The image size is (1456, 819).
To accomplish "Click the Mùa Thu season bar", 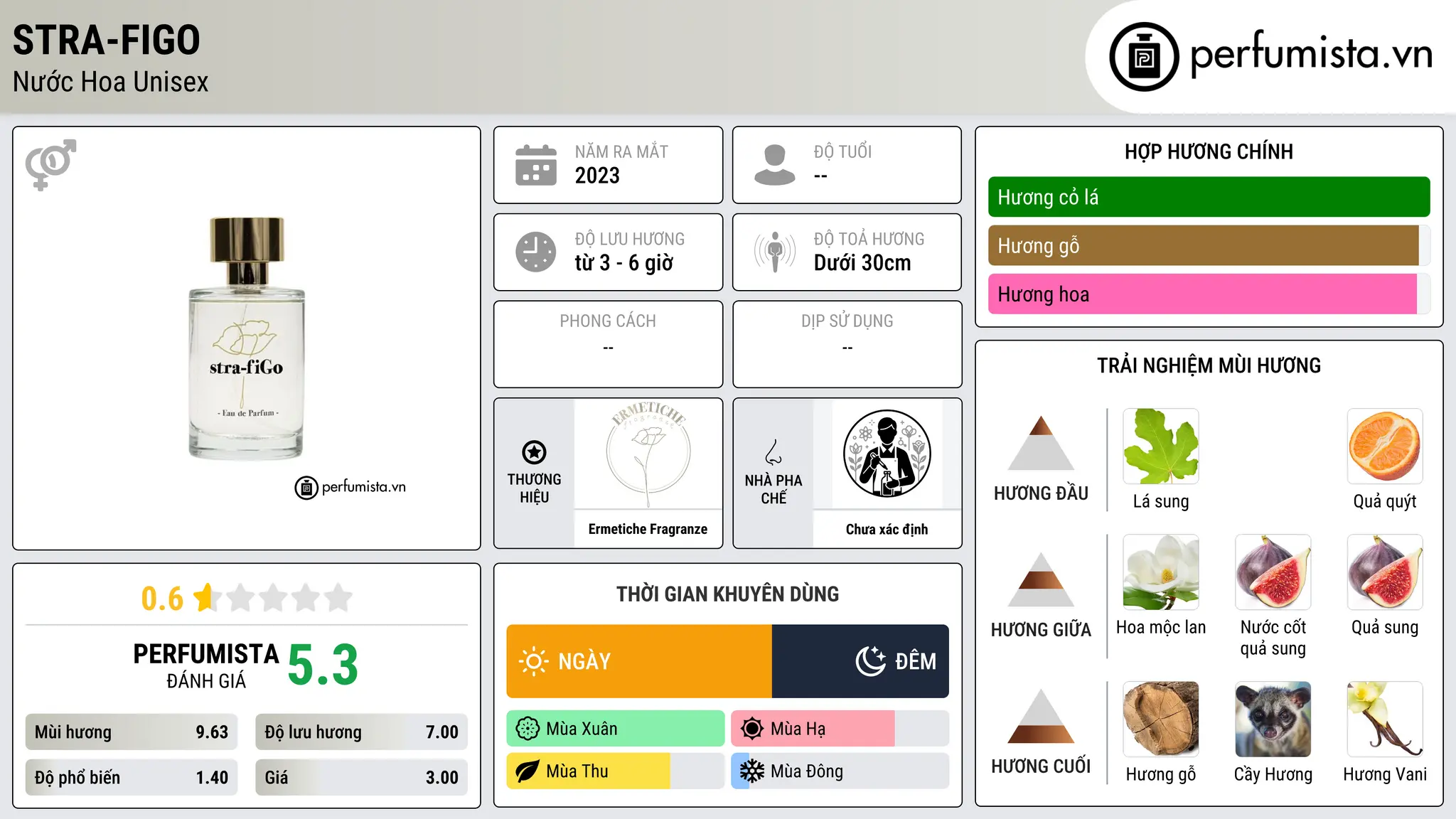I will 616,771.
